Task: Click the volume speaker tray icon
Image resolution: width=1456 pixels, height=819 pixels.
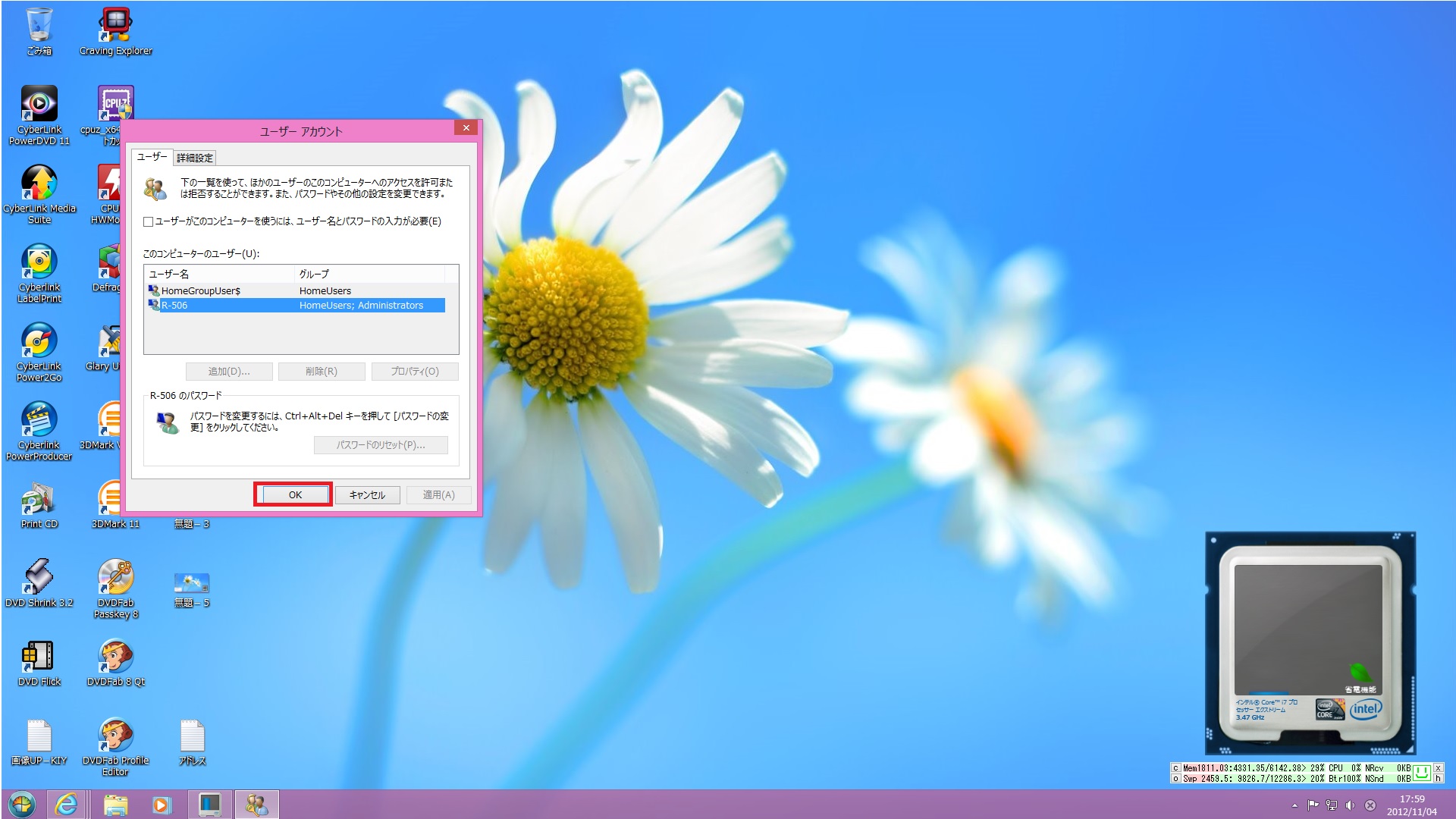Action: (x=1350, y=805)
